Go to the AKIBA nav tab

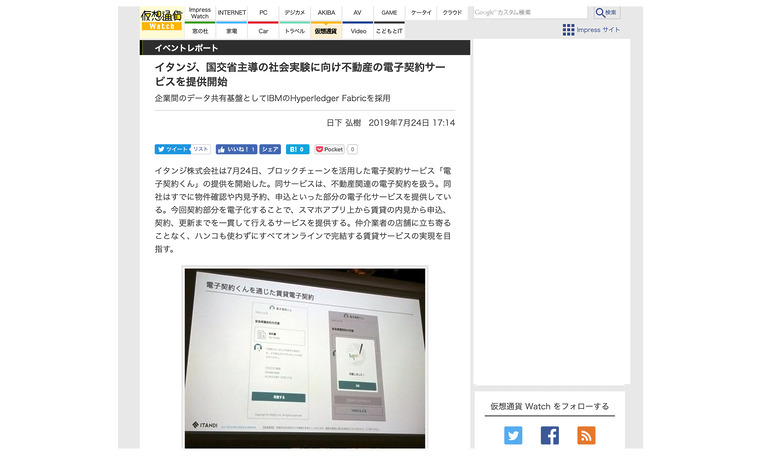pyautogui.click(x=326, y=13)
